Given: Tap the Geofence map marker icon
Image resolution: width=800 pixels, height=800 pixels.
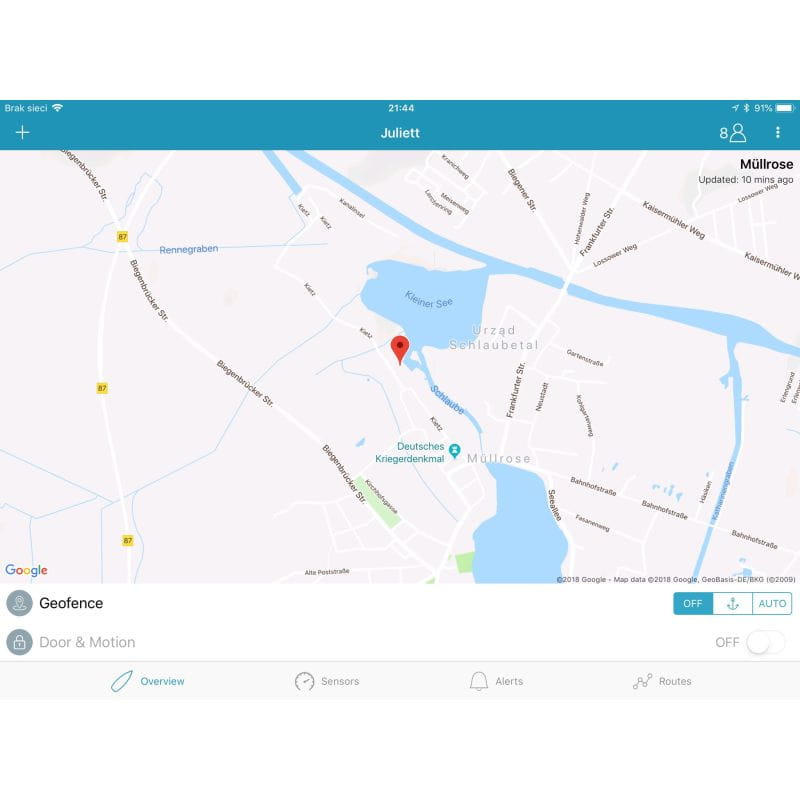Looking at the screenshot, I should coord(19,603).
